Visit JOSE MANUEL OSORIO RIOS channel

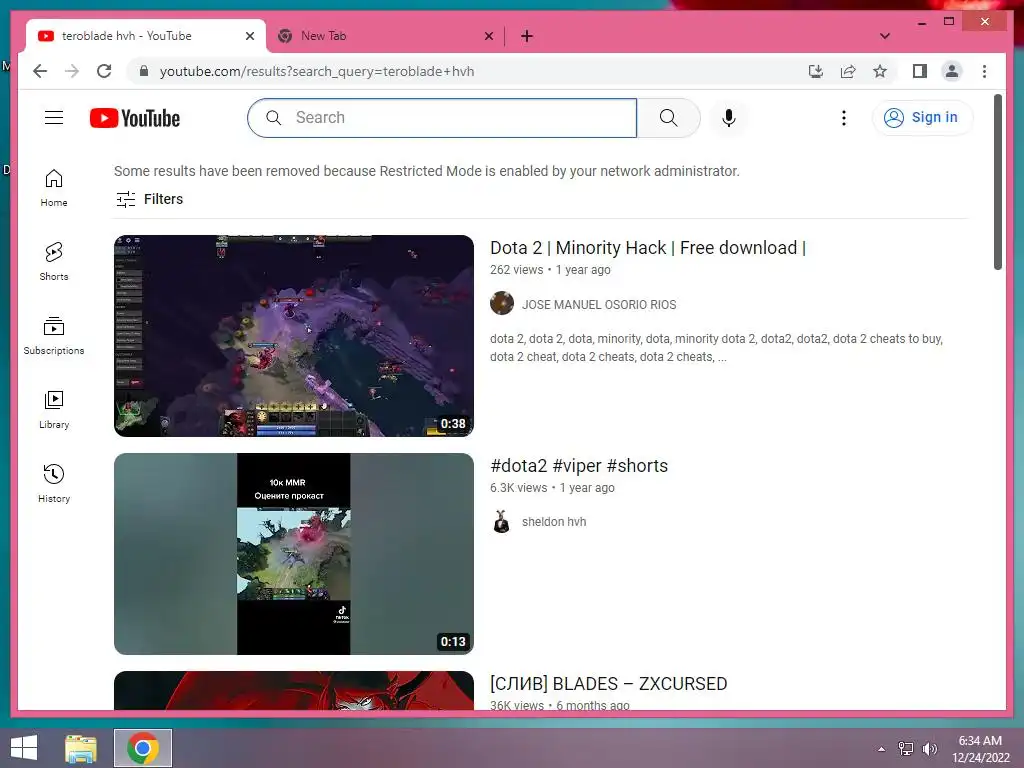point(599,305)
